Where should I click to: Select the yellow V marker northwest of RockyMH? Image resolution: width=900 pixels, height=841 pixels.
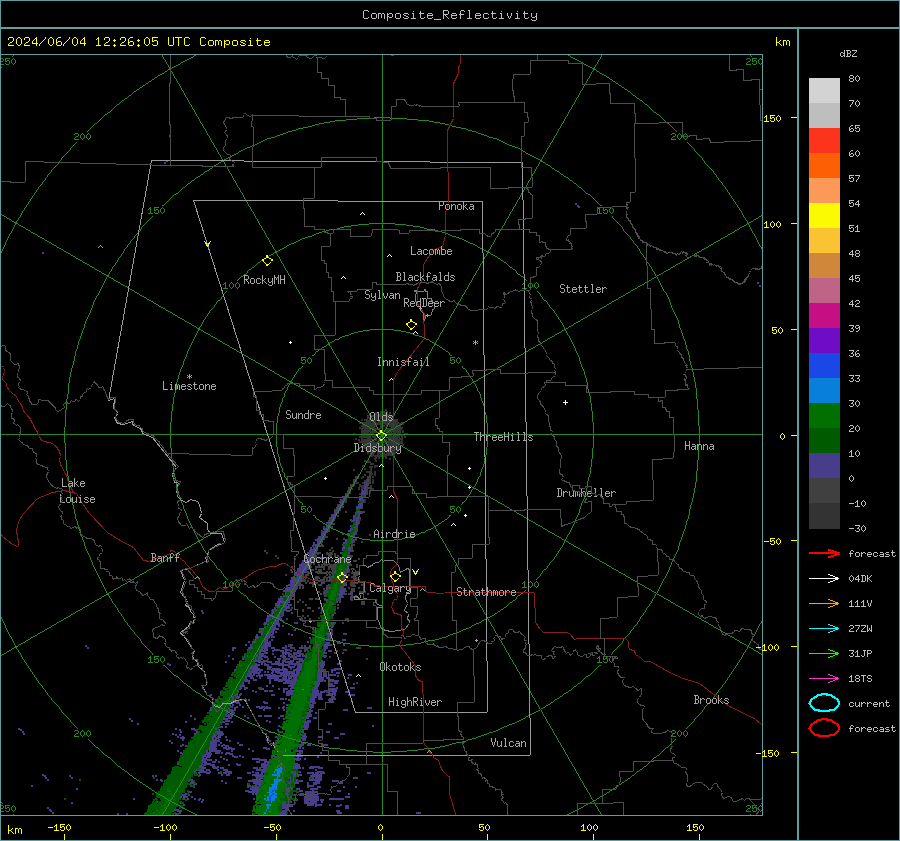[x=208, y=244]
